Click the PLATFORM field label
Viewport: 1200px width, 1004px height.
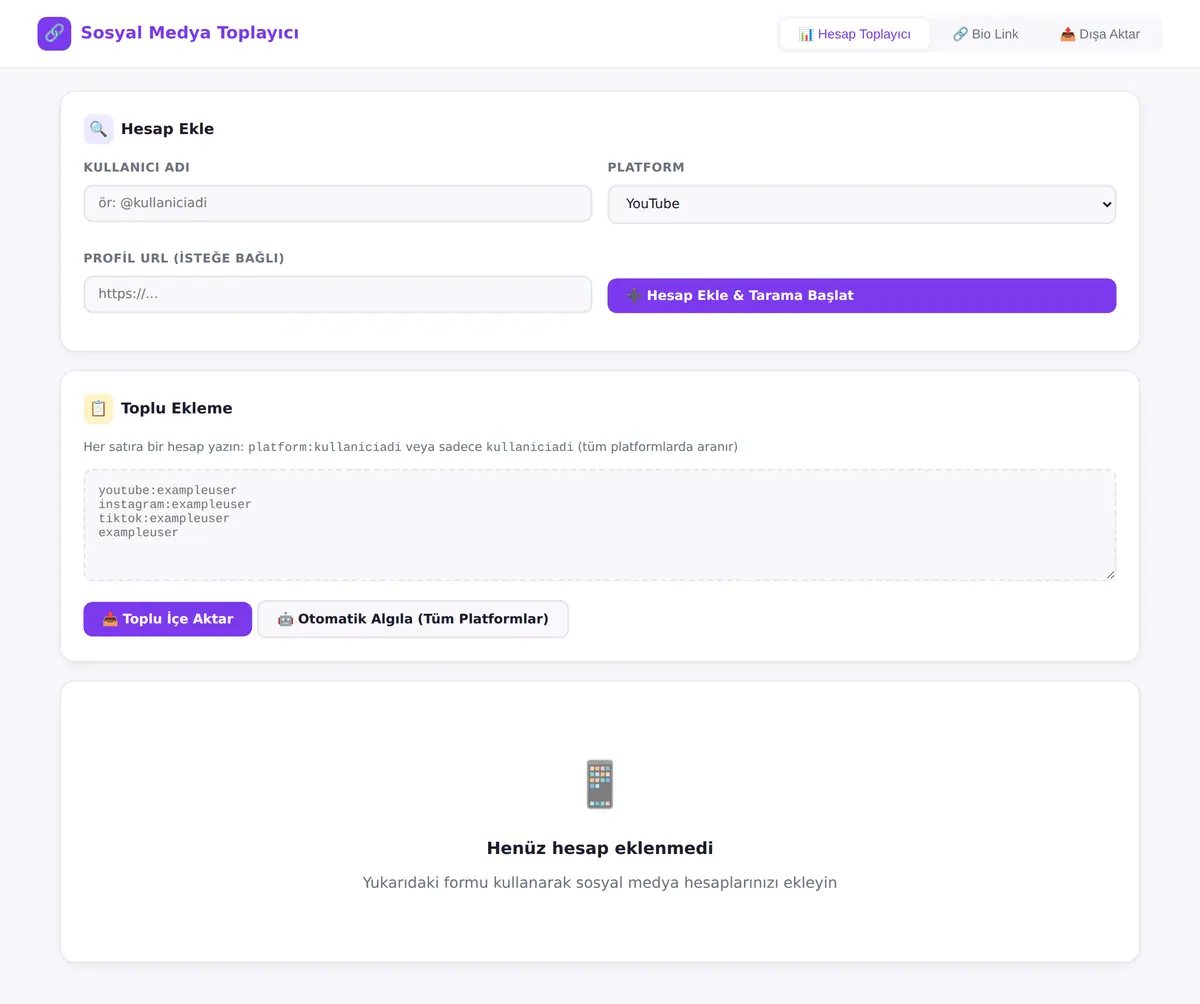(646, 168)
